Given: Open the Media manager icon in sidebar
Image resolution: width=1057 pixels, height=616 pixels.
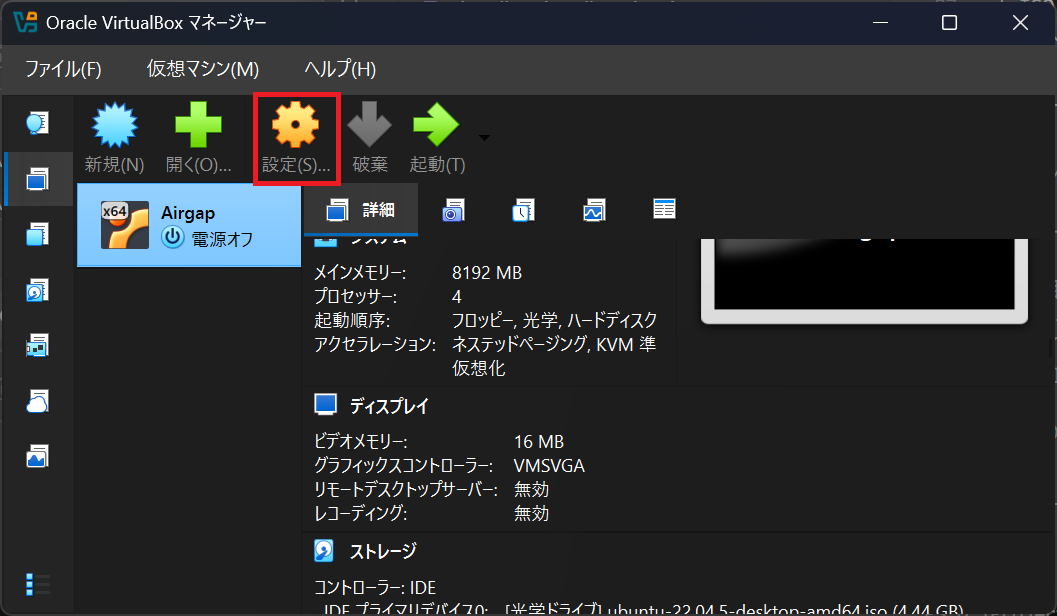Looking at the screenshot, I should [x=37, y=291].
